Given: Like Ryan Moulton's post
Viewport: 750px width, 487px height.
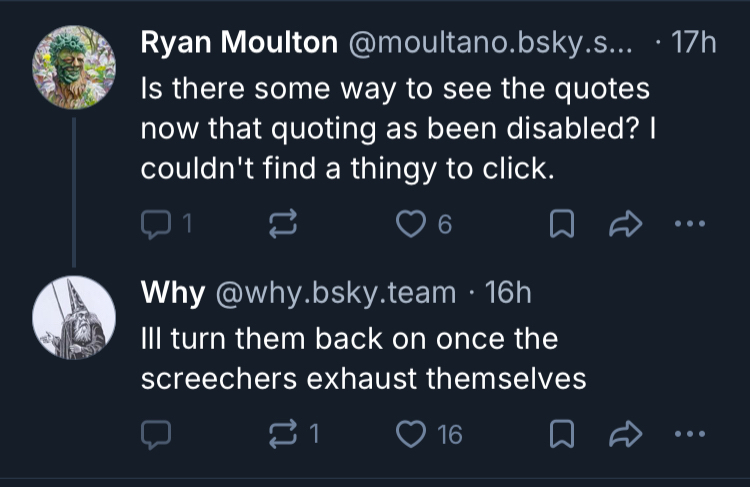Looking at the screenshot, I should click(x=410, y=226).
